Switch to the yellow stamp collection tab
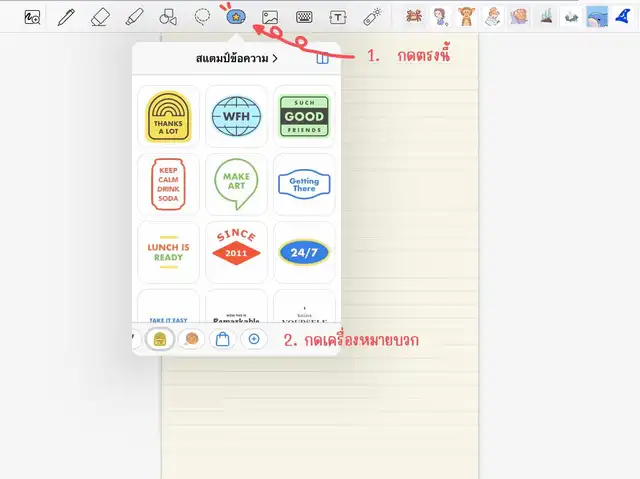 tap(158, 339)
